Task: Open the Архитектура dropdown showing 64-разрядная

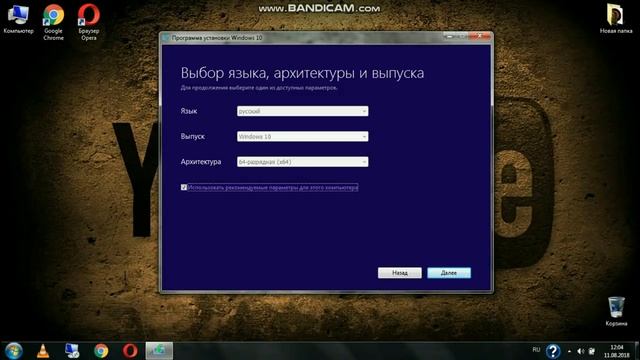Action: click(302, 162)
